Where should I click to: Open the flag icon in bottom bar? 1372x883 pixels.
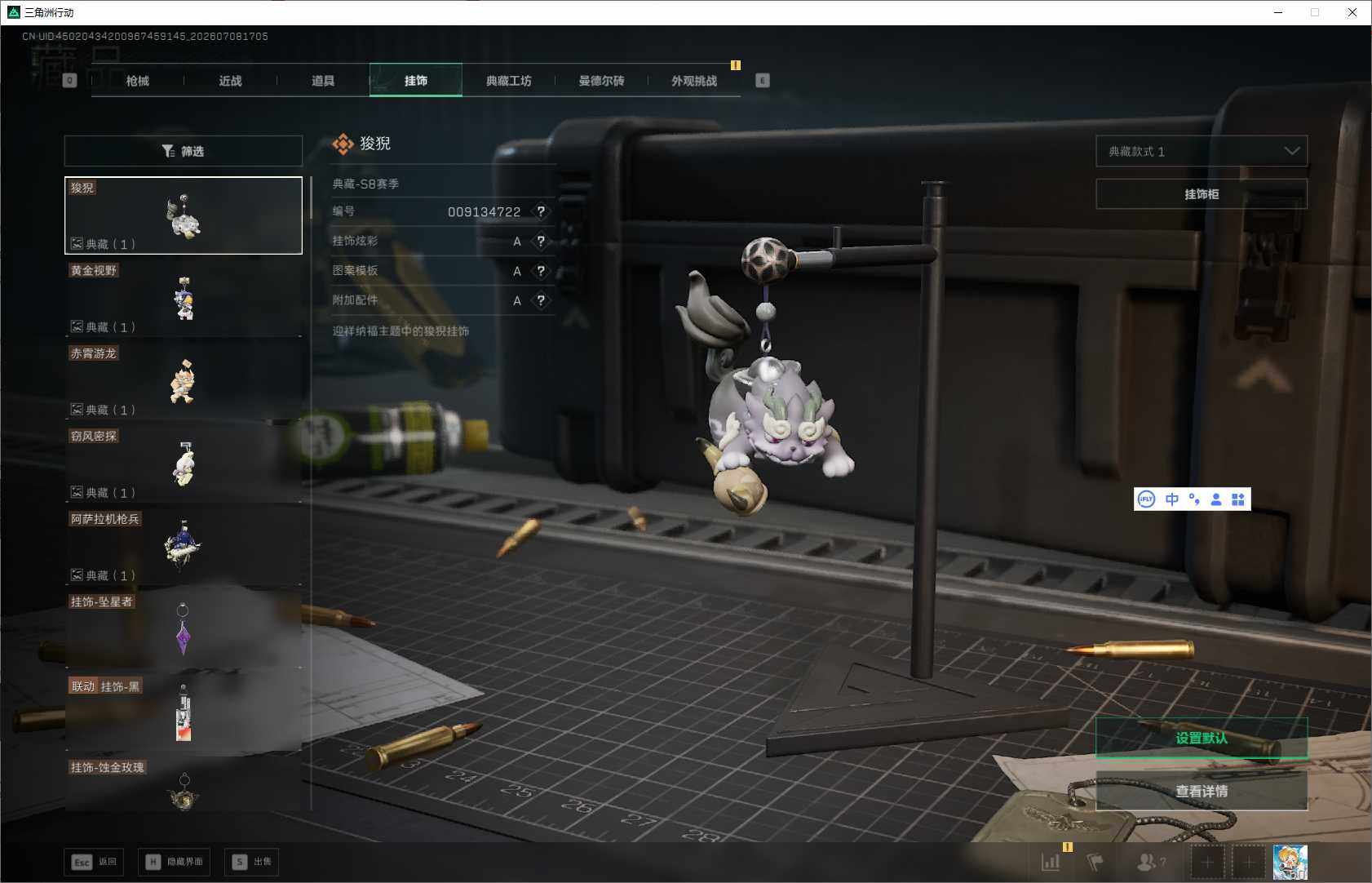point(1095,862)
